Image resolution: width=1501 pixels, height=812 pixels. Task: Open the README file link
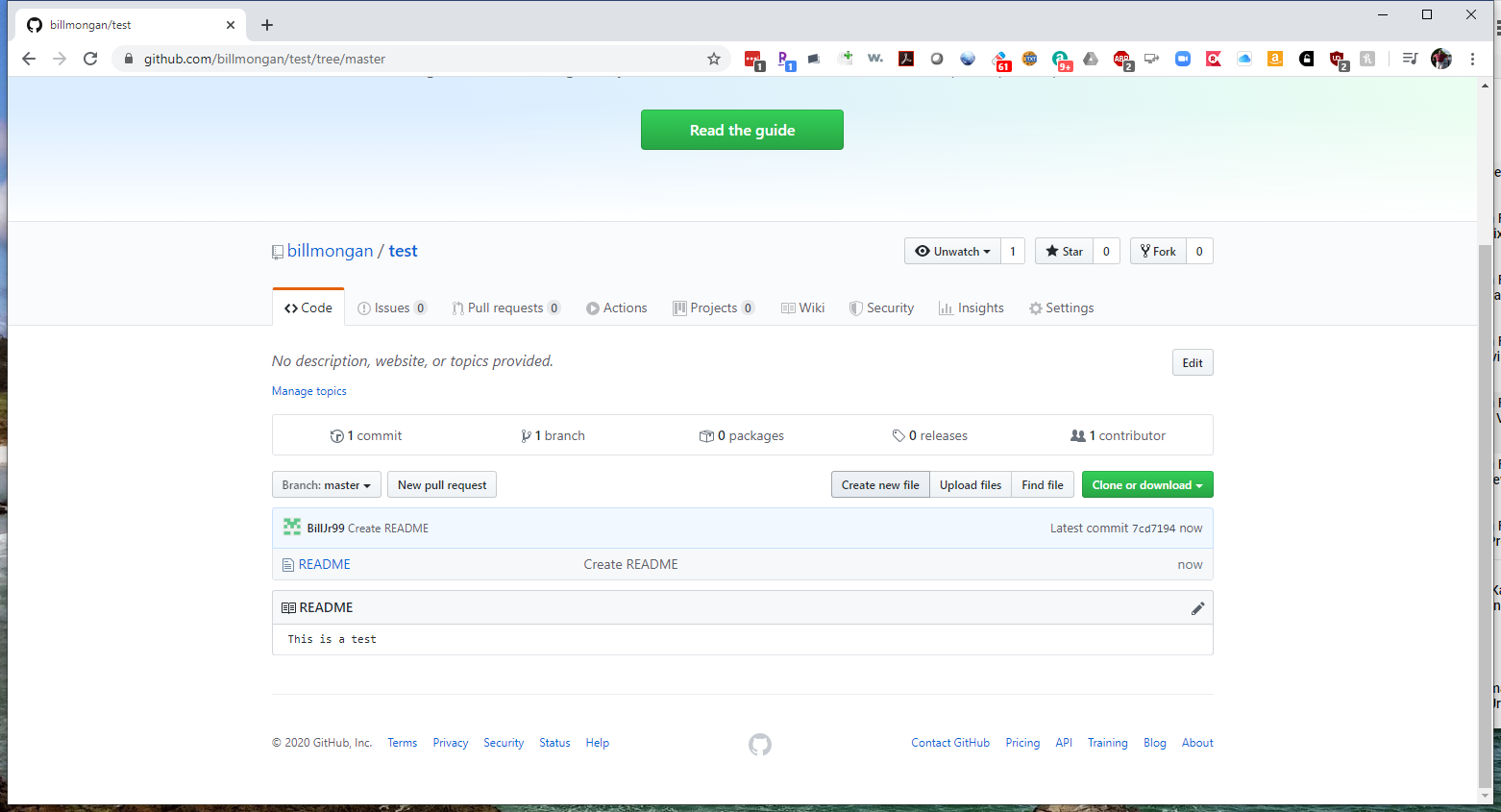[325, 564]
